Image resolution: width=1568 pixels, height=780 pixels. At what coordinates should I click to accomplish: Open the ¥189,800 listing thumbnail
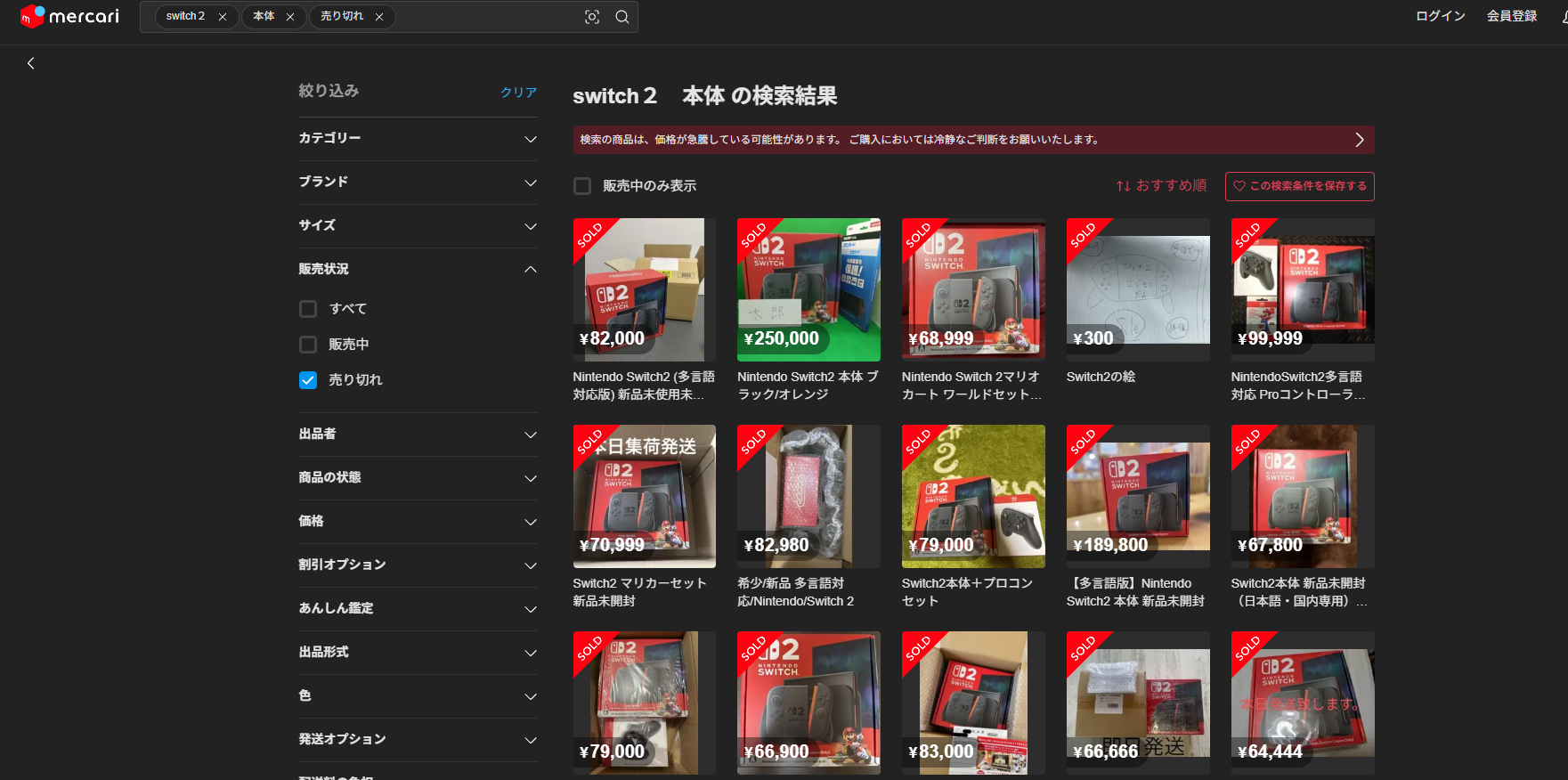coord(1138,496)
